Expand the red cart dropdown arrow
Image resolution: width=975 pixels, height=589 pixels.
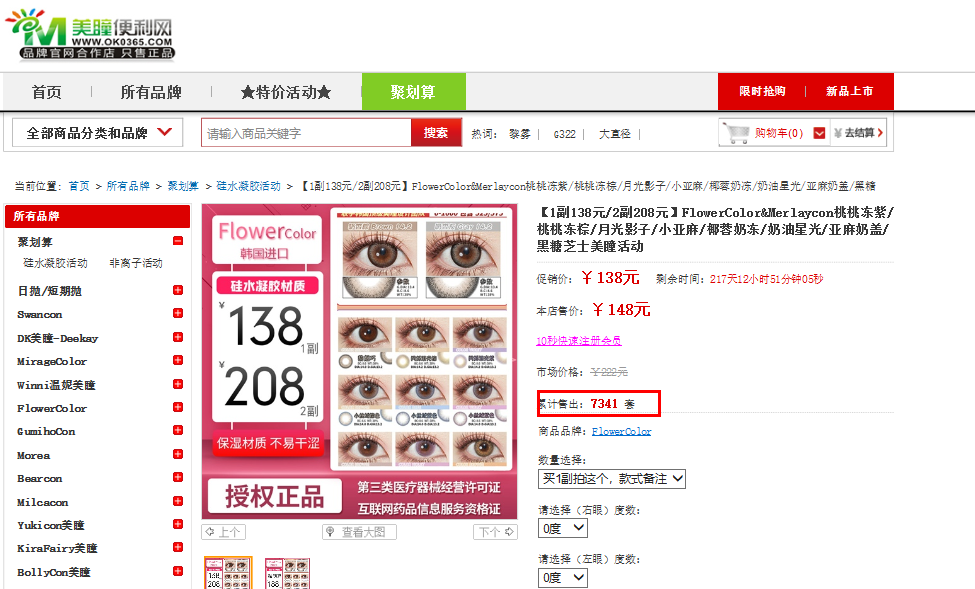[x=820, y=133]
